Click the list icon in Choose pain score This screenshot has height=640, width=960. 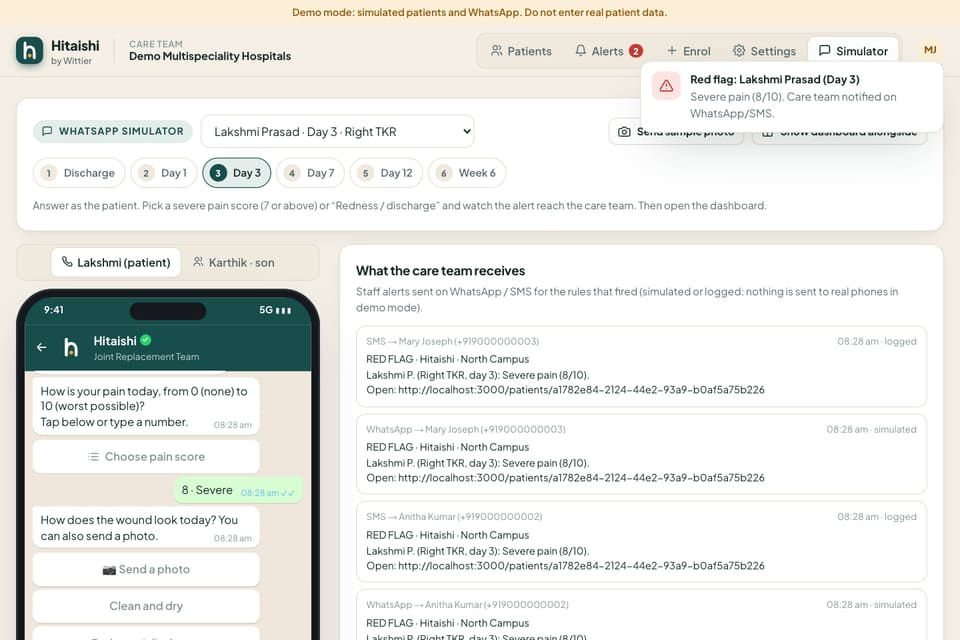[93, 457]
